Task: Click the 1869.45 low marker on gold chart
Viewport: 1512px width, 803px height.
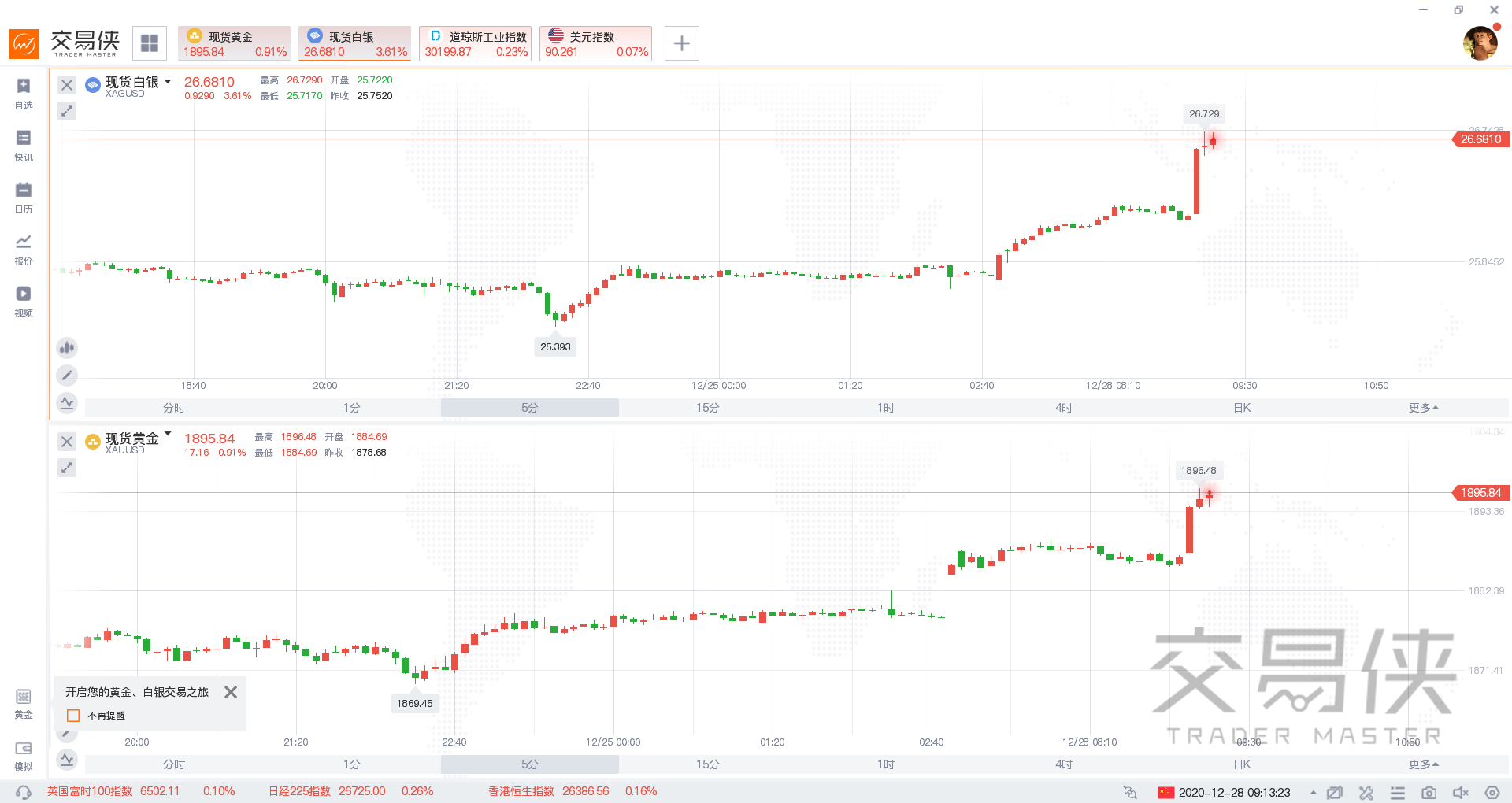Action: 414,703
